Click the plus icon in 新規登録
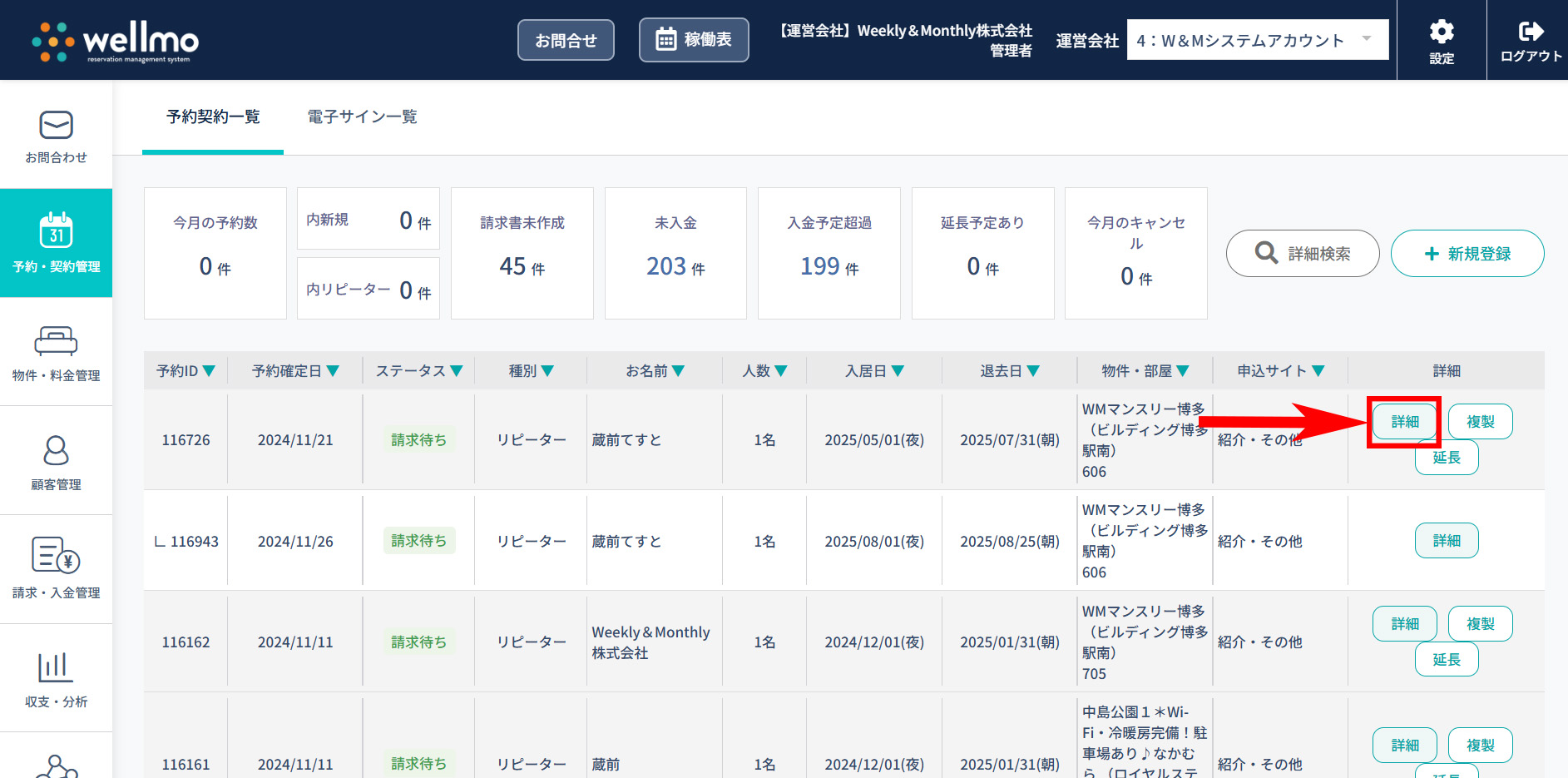This screenshot has width=1568, height=778. tap(1432, 254)
